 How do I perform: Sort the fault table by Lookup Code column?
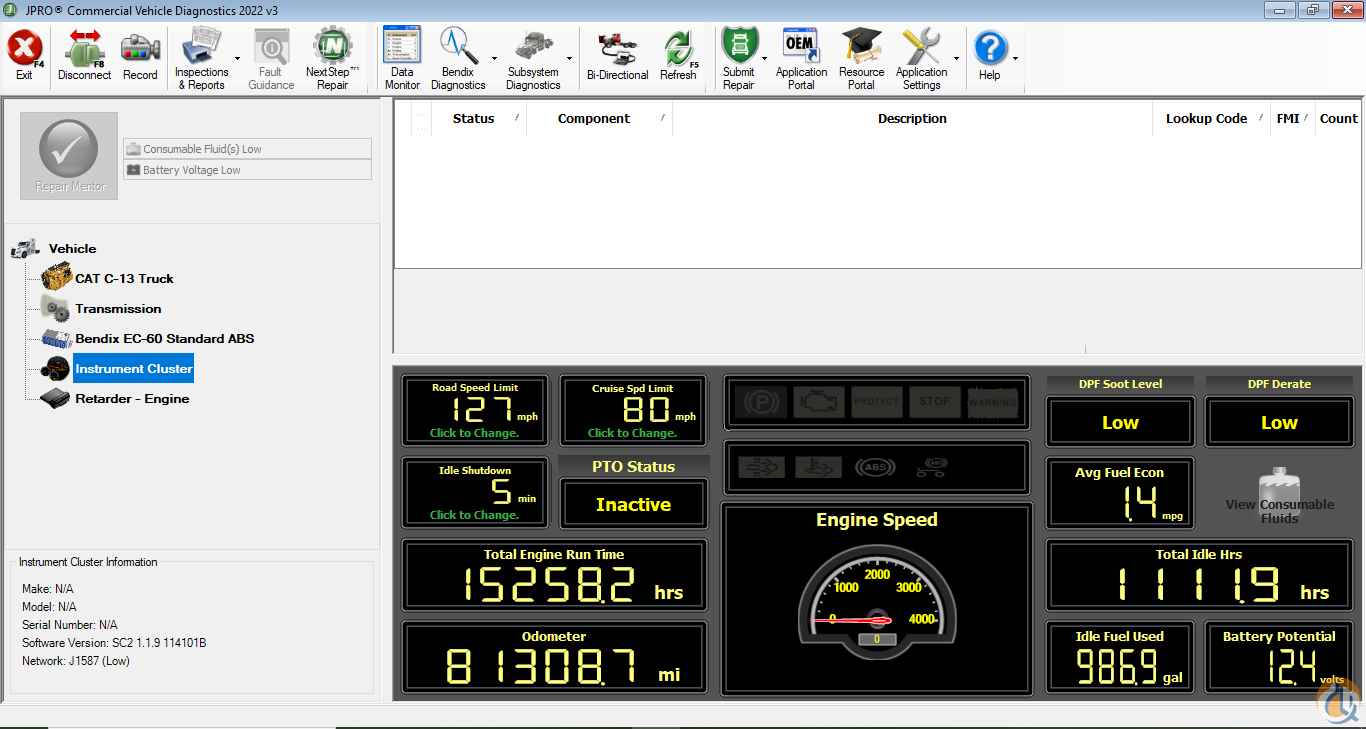point(1206,119)
